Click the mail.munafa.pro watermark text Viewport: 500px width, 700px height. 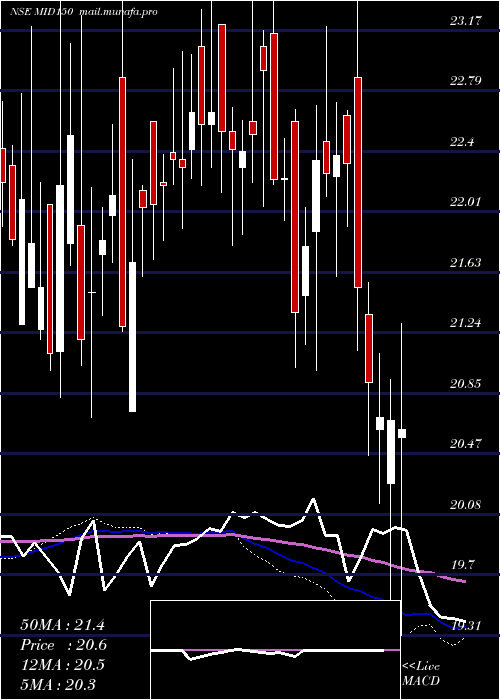[x=118, y=12]
